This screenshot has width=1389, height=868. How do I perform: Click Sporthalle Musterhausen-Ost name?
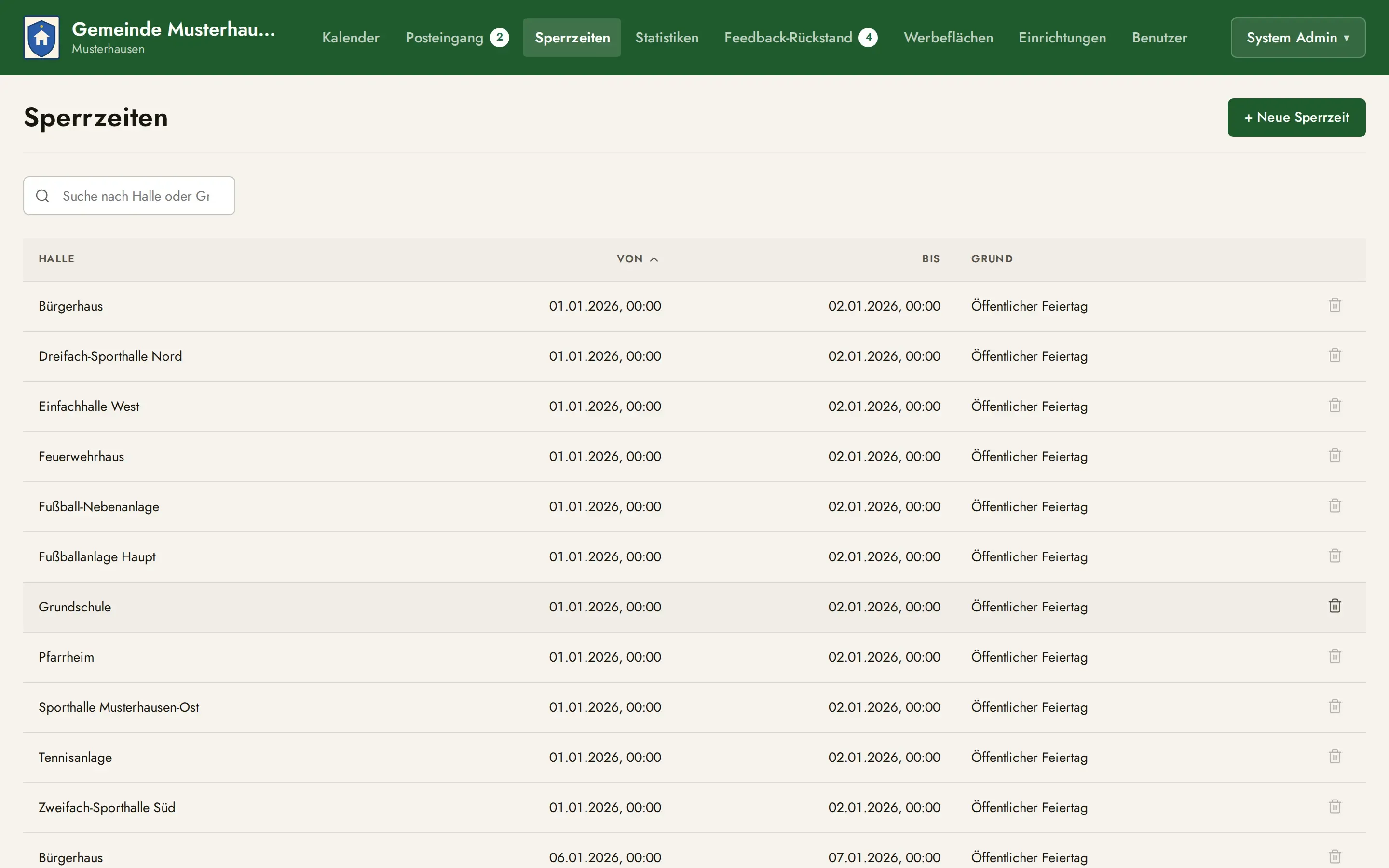coord(119,707)
